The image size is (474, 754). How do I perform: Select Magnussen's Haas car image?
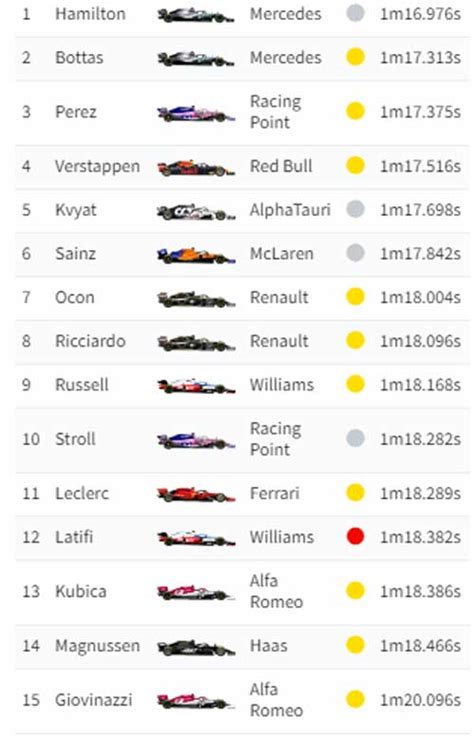(196, 647)
